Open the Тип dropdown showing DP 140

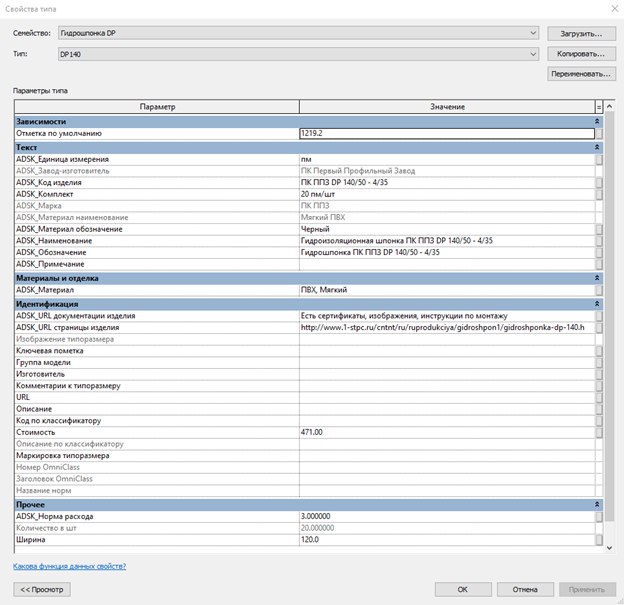pos(533,54)
